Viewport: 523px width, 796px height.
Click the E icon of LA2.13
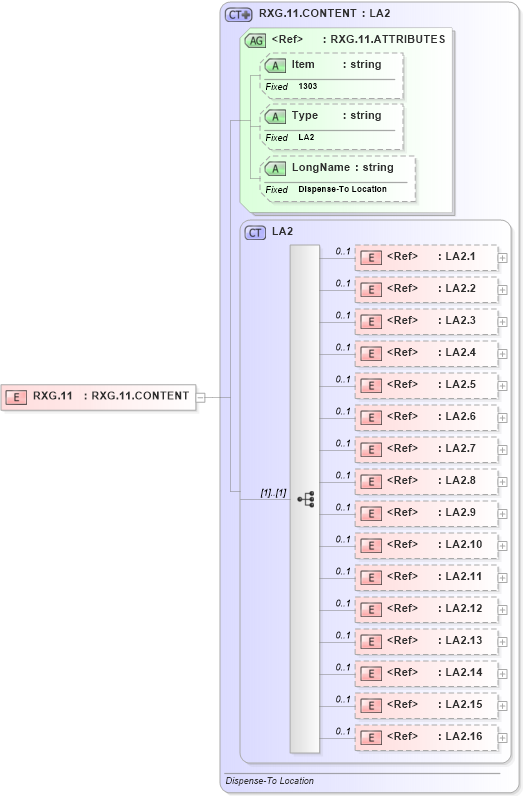coord(371,642)
